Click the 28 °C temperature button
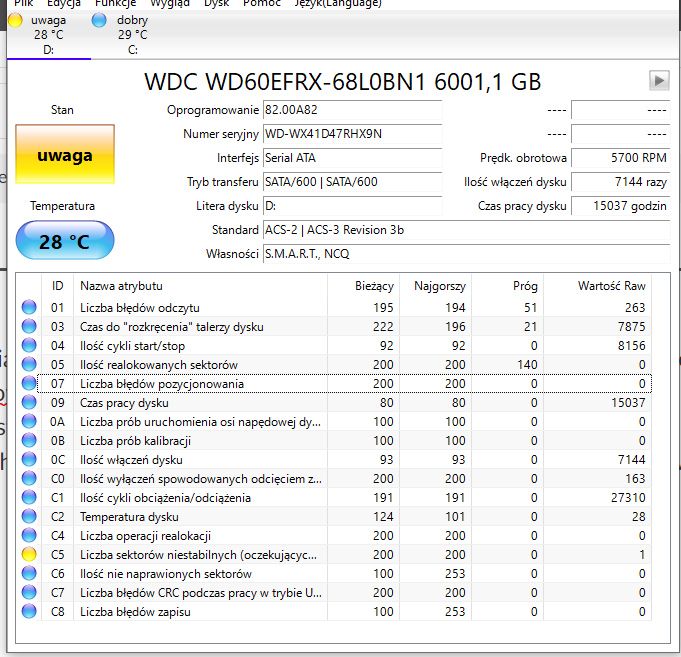The height and width of the screenshot is (657, 681). tap(65, 240)
